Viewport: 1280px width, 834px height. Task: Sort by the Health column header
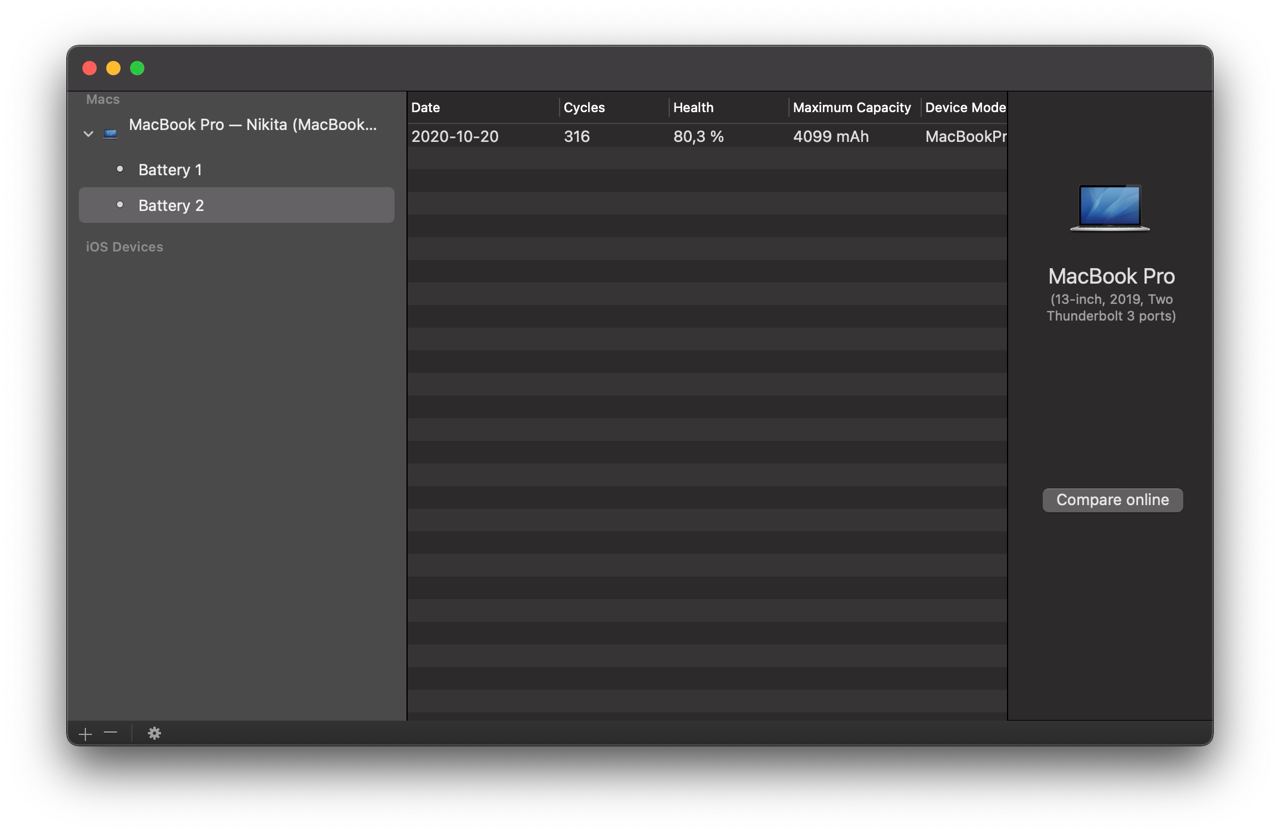tap(729, 107)
